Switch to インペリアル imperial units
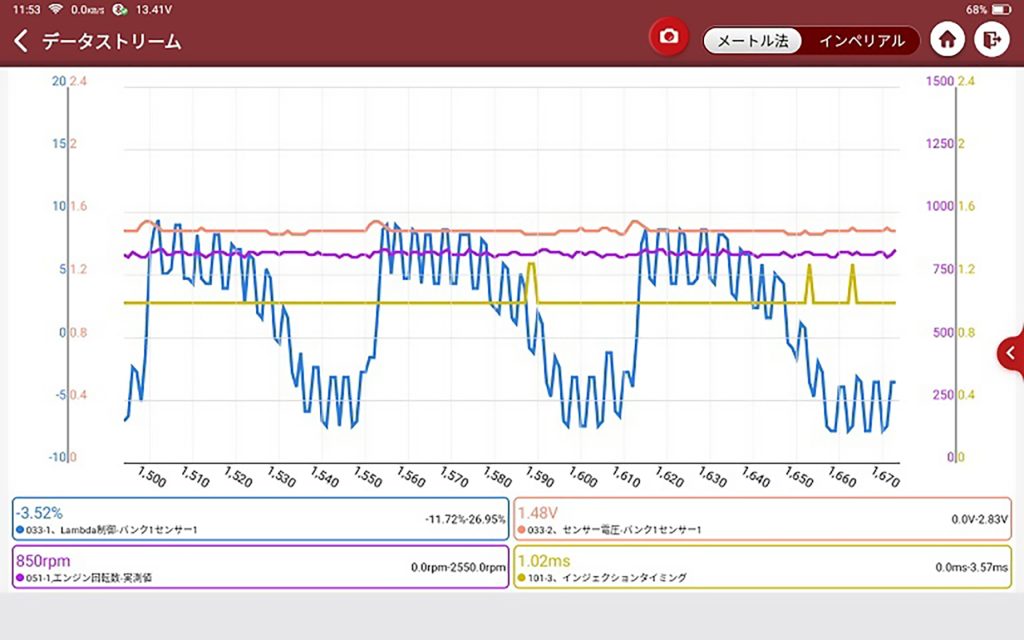Viewport: 1024px width, 640px height. (x=861, y=41)
